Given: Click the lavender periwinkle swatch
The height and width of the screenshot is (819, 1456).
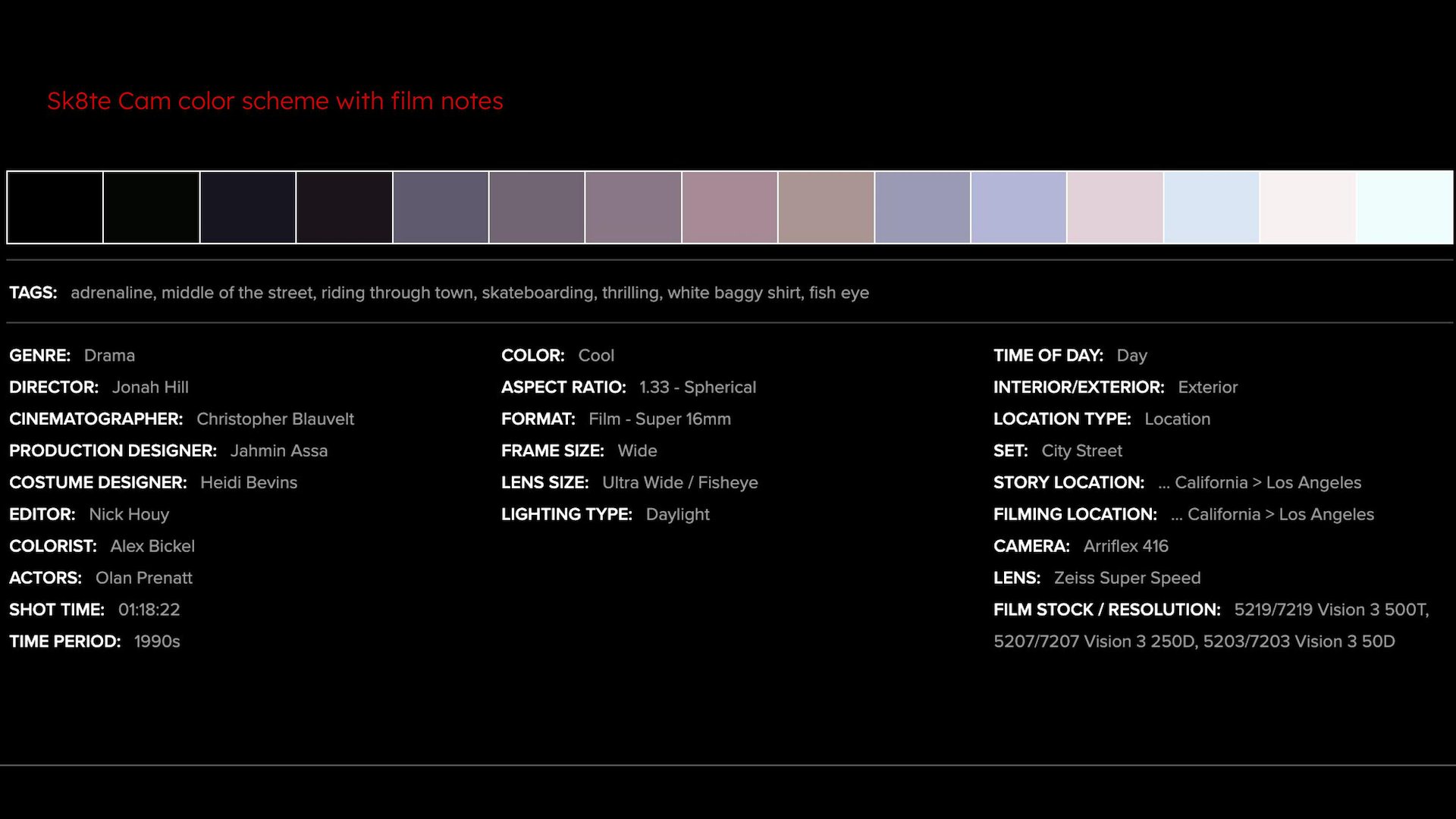Looking at the screenshot, I should coord(1018,207).
